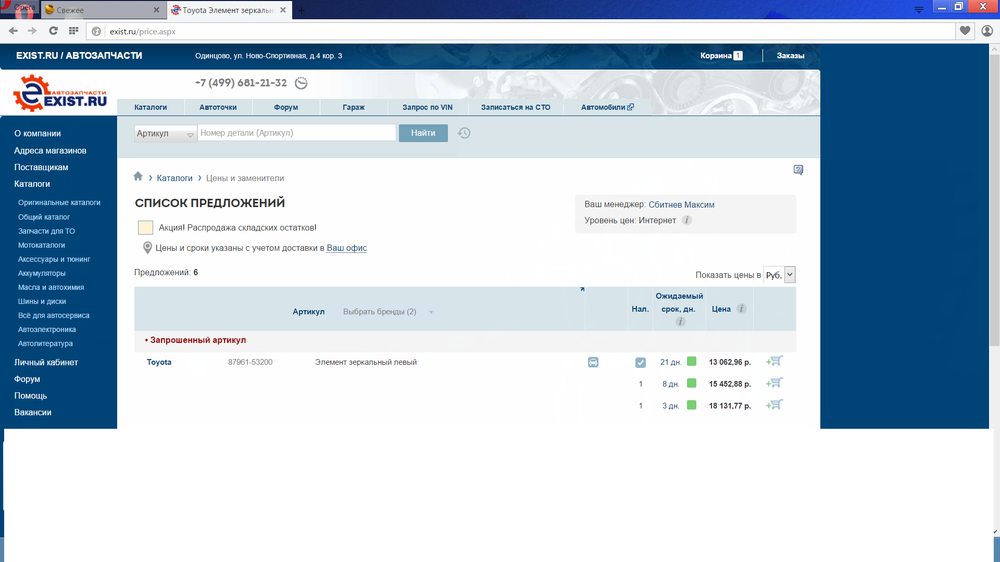Click the info icon next to Цена
Image resolution: width=1000 pixels, height=562 pixels.
pyautogui.click(x=741, y=309)
